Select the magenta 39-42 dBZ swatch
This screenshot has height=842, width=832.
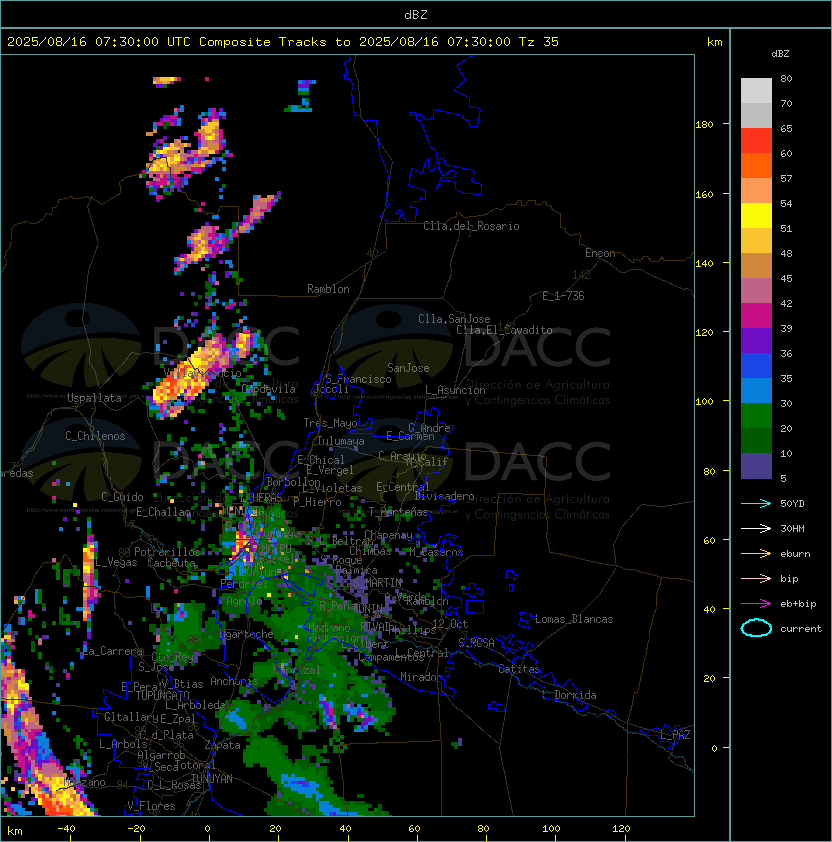pyautogui.click(x=756, y=316)
